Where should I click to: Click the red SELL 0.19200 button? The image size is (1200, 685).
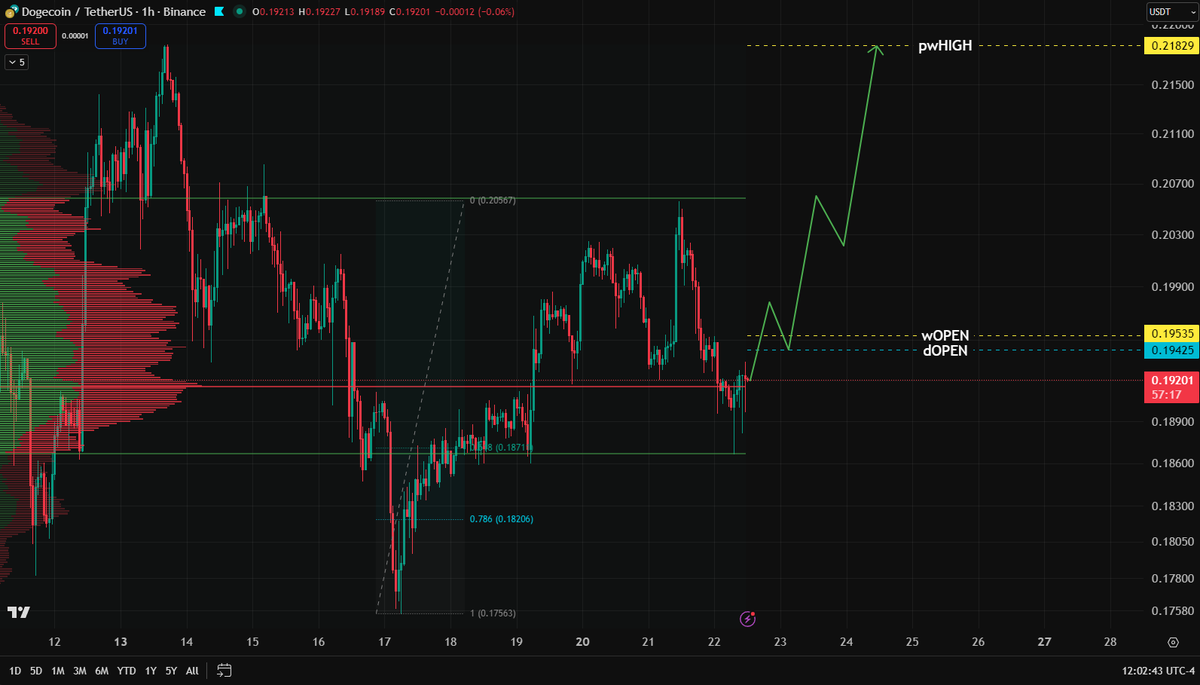click(30, 36)
